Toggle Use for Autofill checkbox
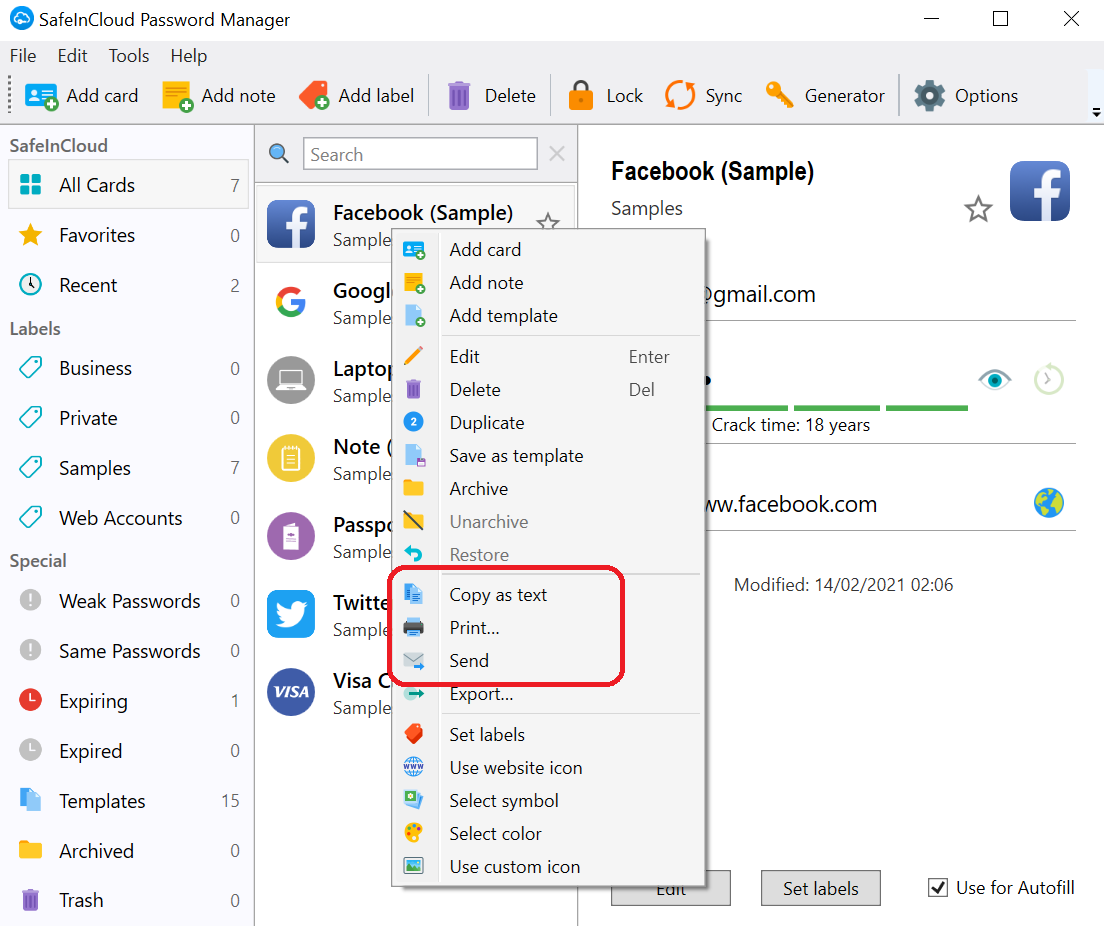The height and width of the screenshot is (926, 1104). click(938, 887)
